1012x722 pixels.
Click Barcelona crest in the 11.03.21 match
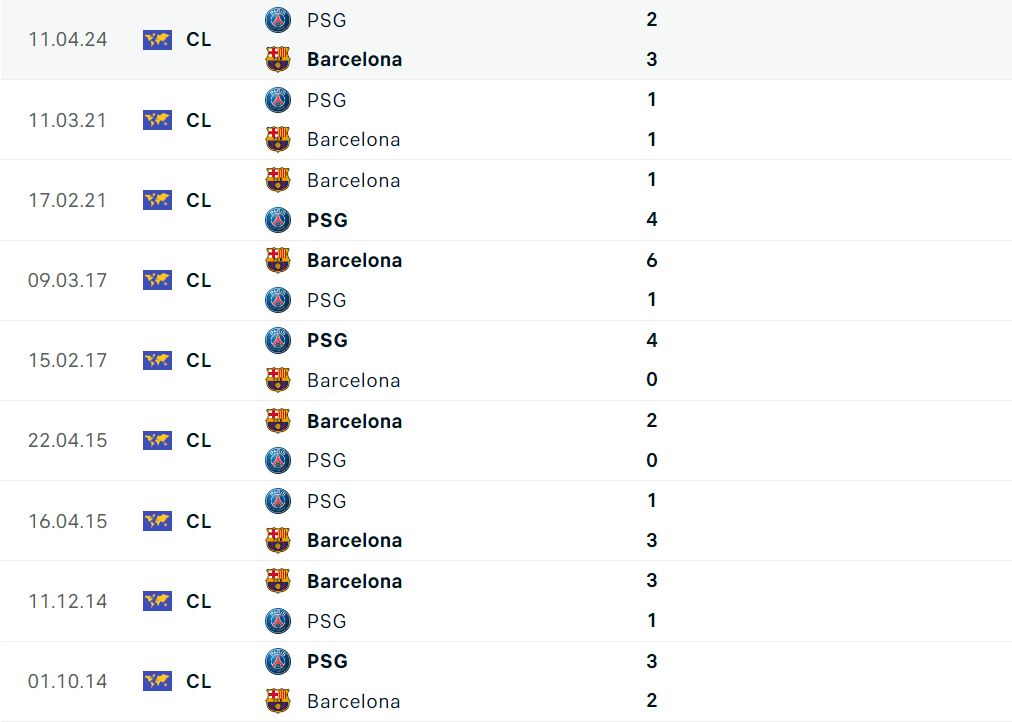pyautogui.click(x=277, y=140)
